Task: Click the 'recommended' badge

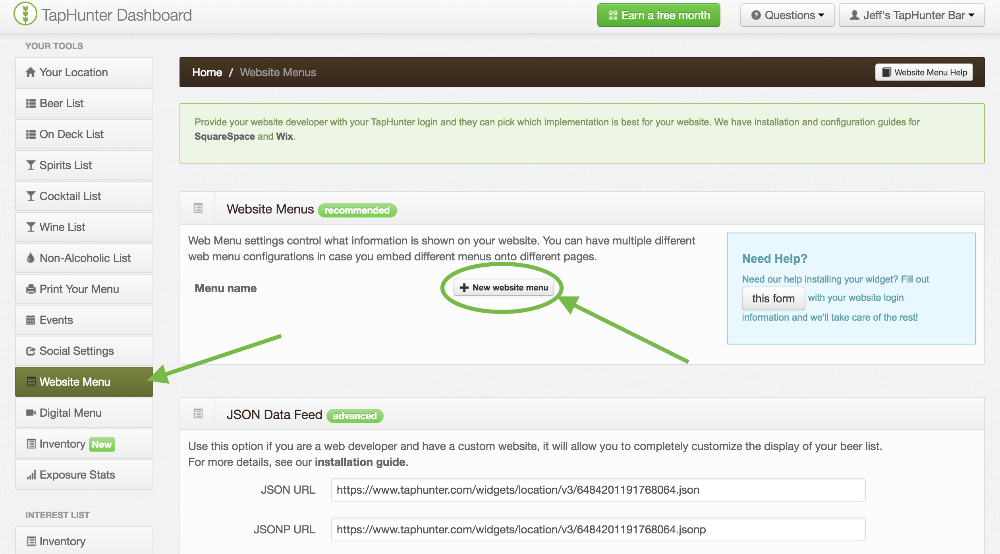Action: coord(357,210)
